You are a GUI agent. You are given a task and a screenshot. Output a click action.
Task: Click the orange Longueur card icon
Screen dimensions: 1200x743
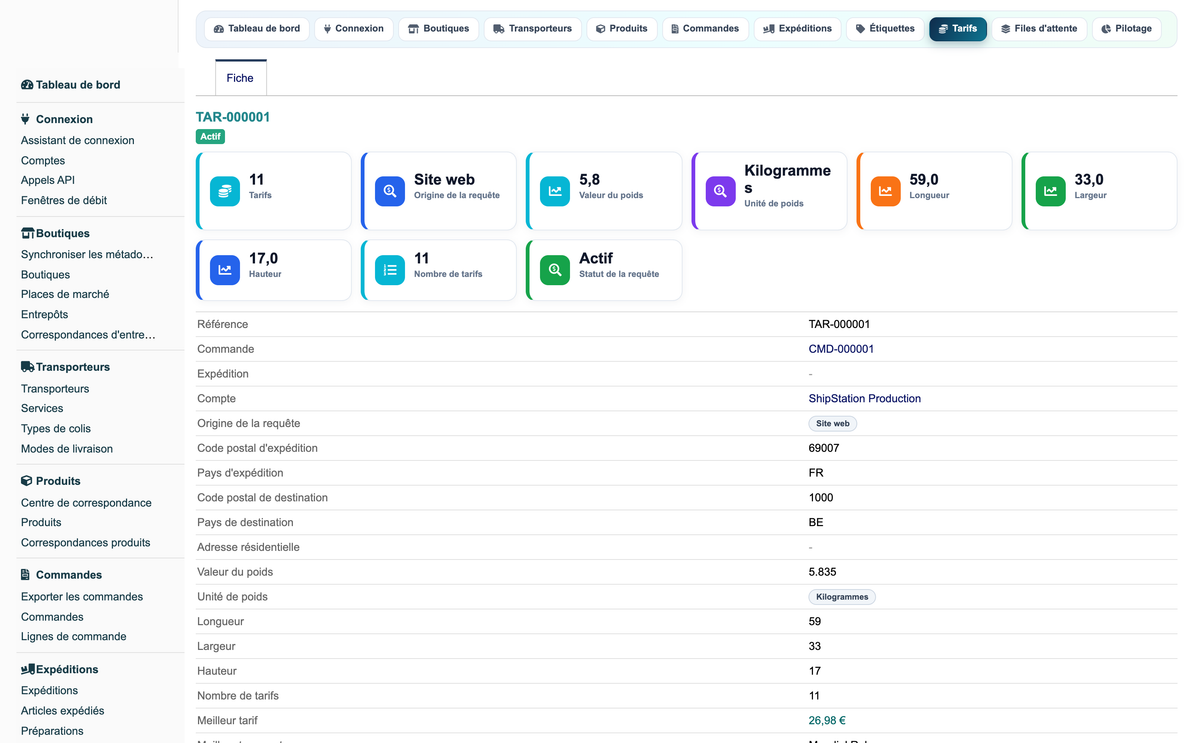click(x=886, y=191)
